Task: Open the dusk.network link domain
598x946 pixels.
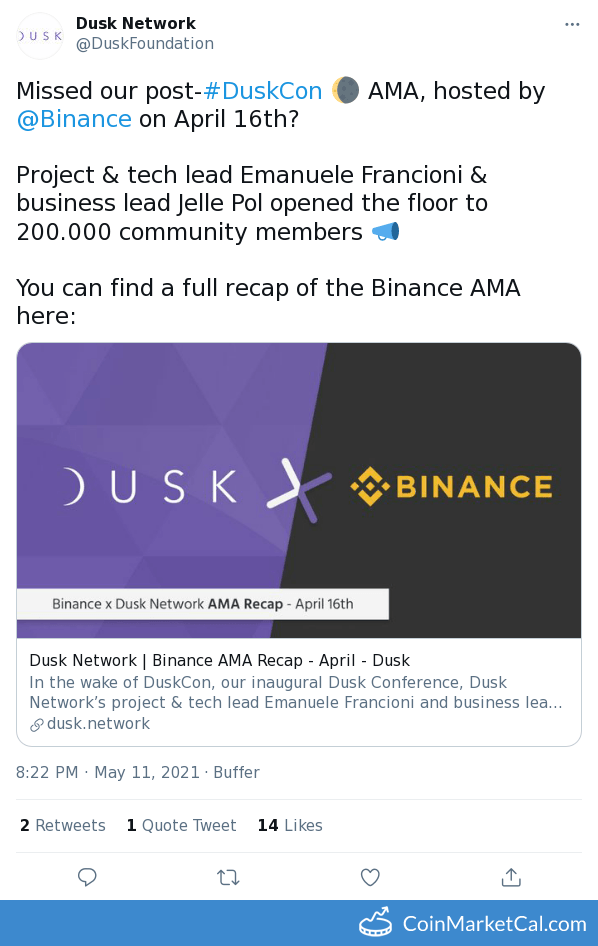Action: [x=98, y=723]
